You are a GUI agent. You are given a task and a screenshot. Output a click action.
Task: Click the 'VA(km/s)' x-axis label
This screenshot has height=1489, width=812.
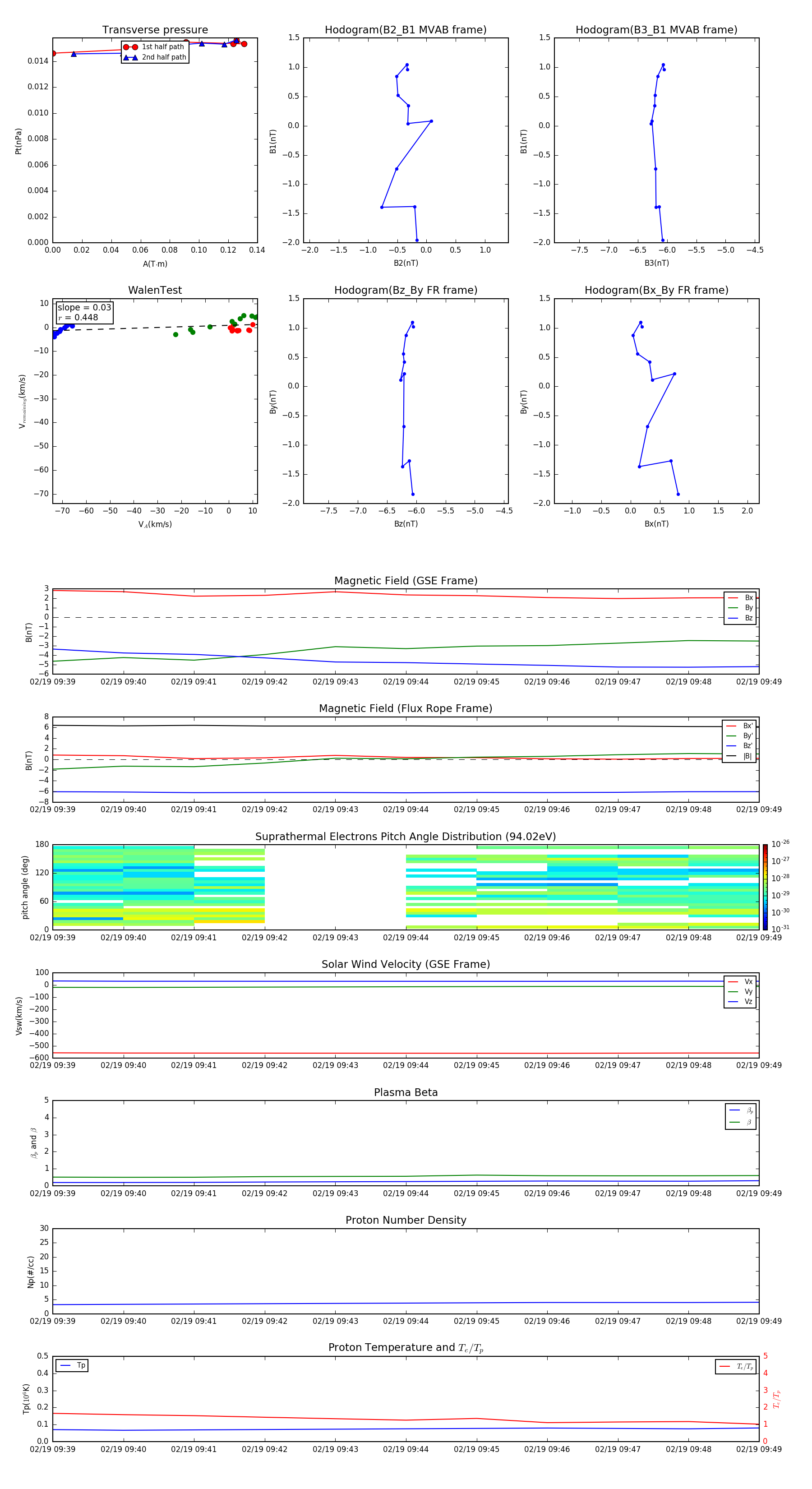point(155,524)
